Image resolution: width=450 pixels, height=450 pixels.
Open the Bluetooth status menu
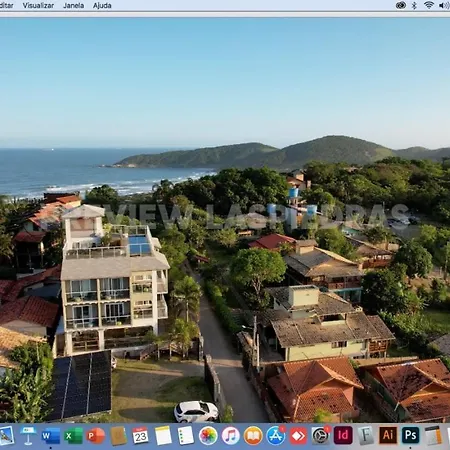pos(414,5)
